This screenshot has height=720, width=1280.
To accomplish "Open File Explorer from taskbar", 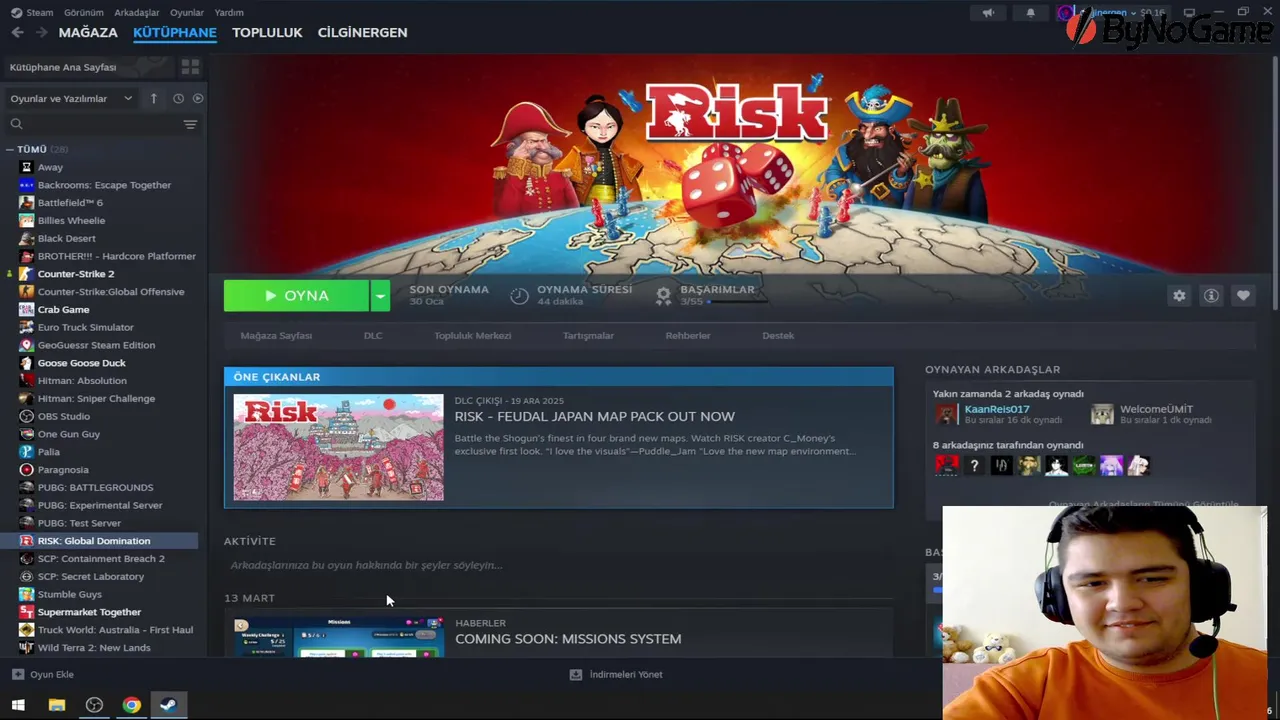I will 57,705.
